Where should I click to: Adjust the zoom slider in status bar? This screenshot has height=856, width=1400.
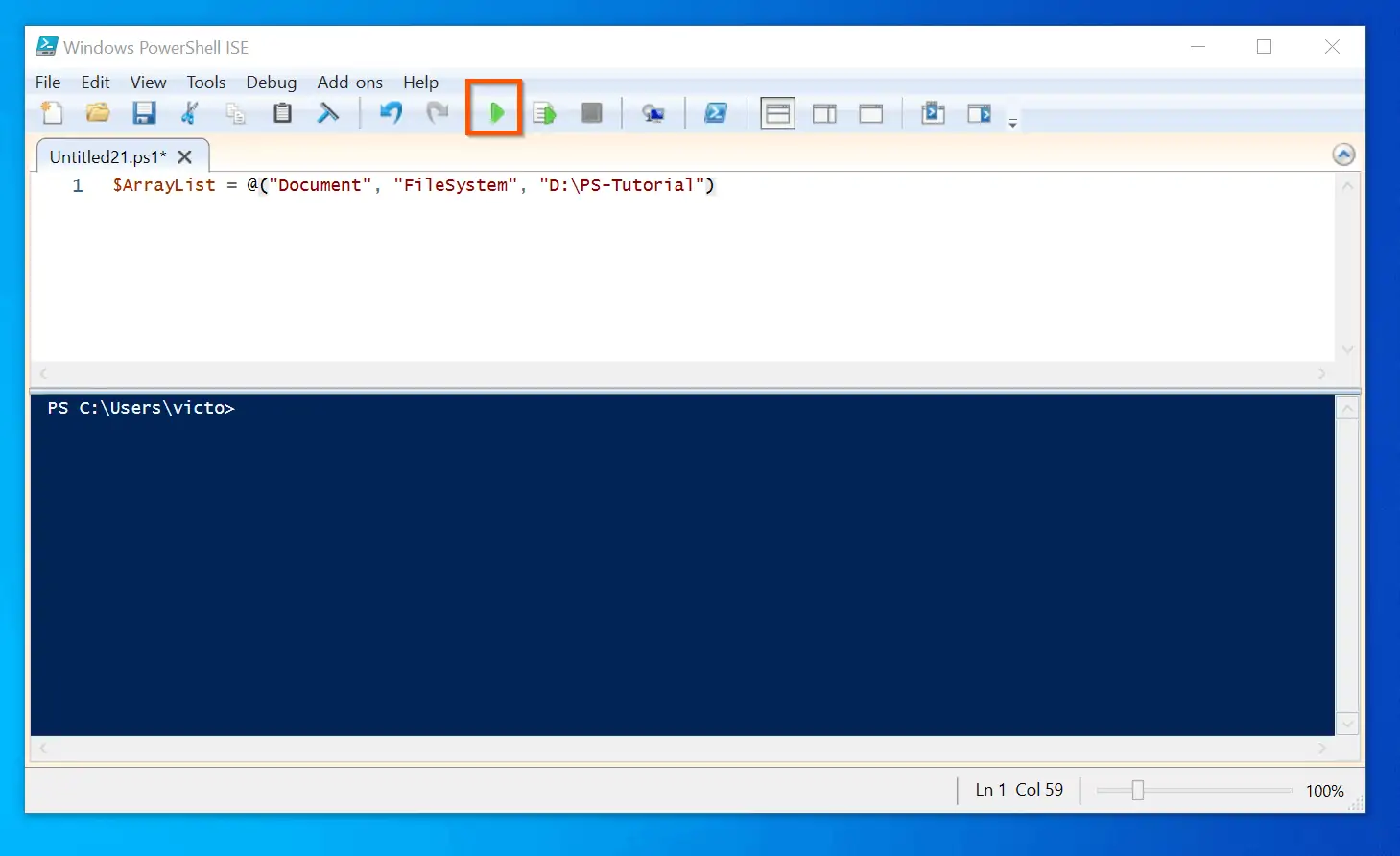[x=1137, y=790]
